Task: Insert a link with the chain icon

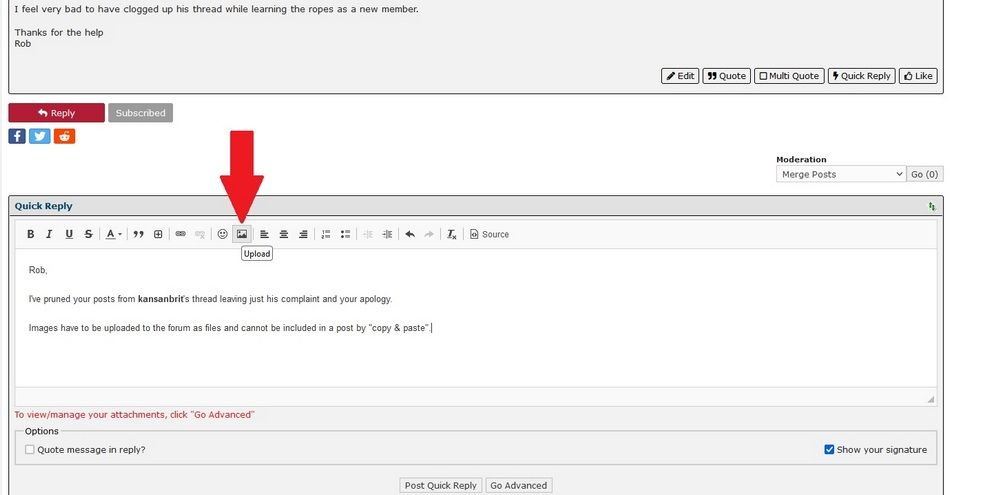Action: [181, 234]
